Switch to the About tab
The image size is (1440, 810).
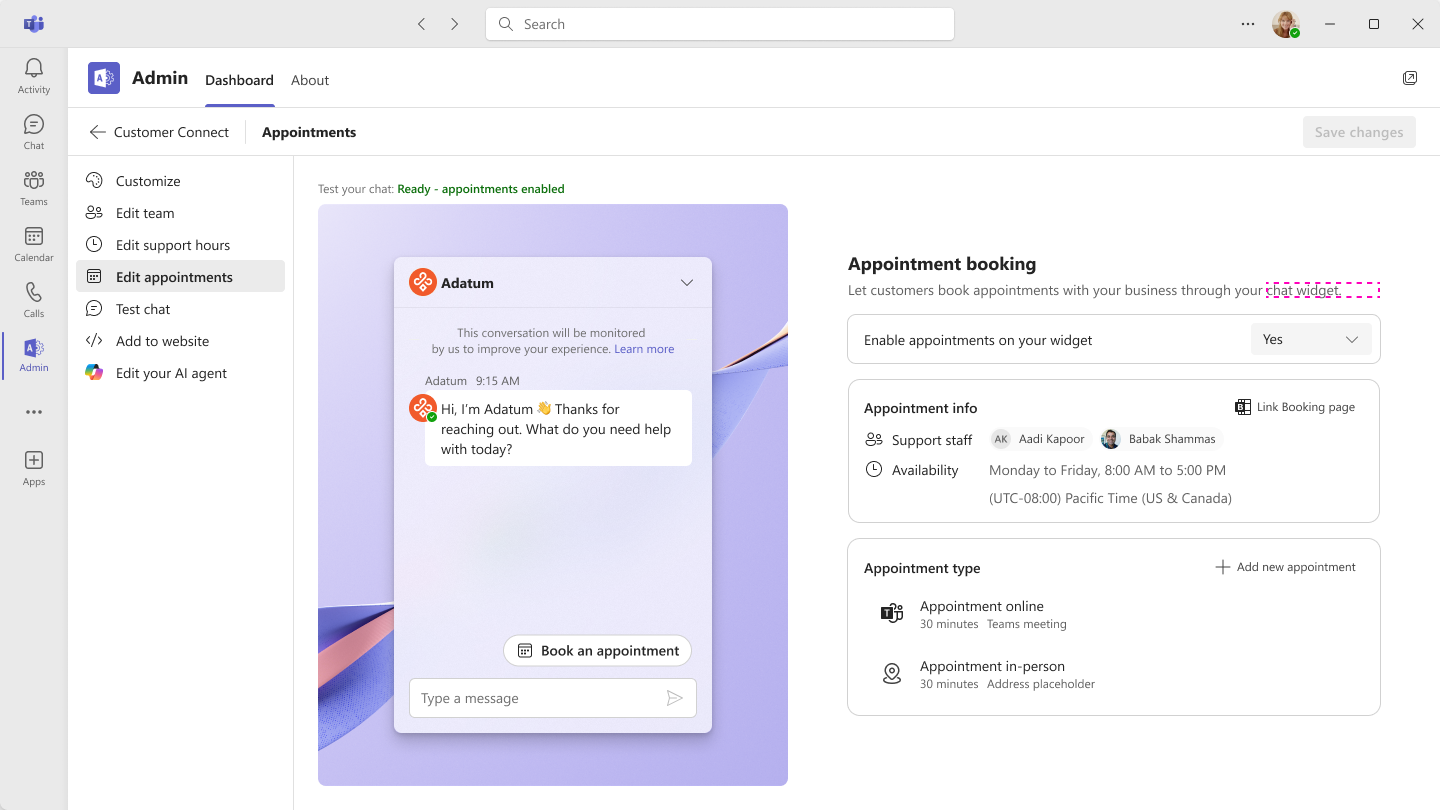click(x=310, y=80)
